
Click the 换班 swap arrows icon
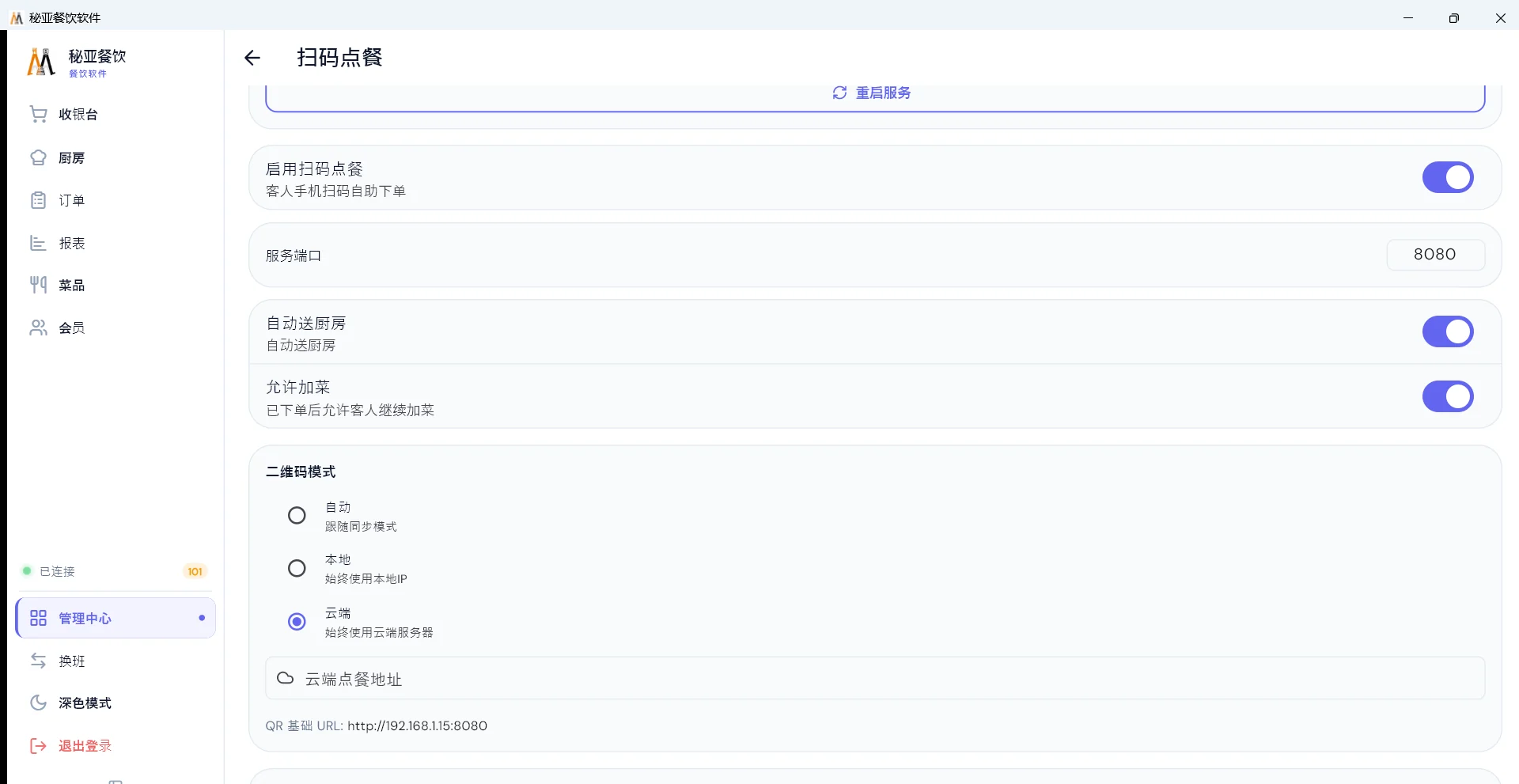(x=38, y=661)
